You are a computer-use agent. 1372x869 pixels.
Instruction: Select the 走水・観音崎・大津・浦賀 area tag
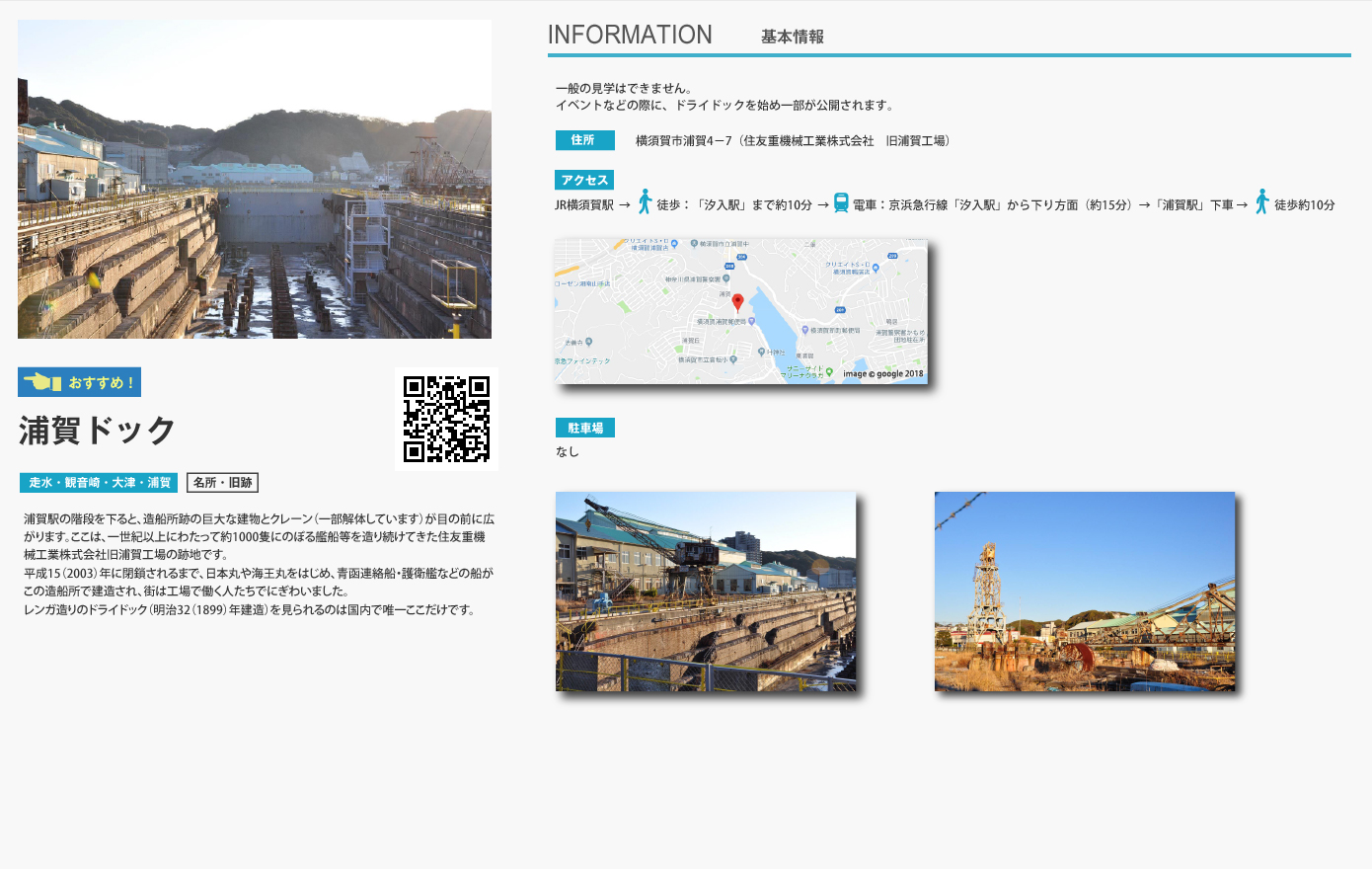(99, 482)
